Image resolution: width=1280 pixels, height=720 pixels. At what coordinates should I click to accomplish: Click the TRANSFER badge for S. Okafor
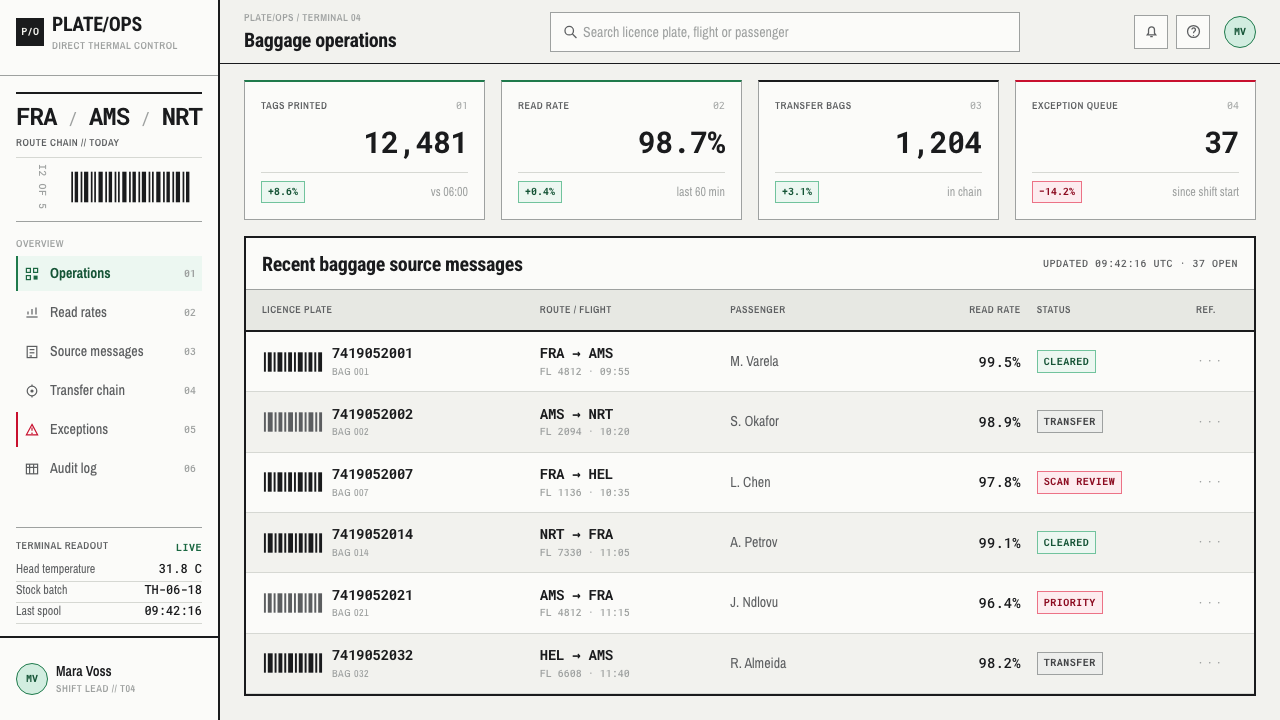click(1070, 422)
